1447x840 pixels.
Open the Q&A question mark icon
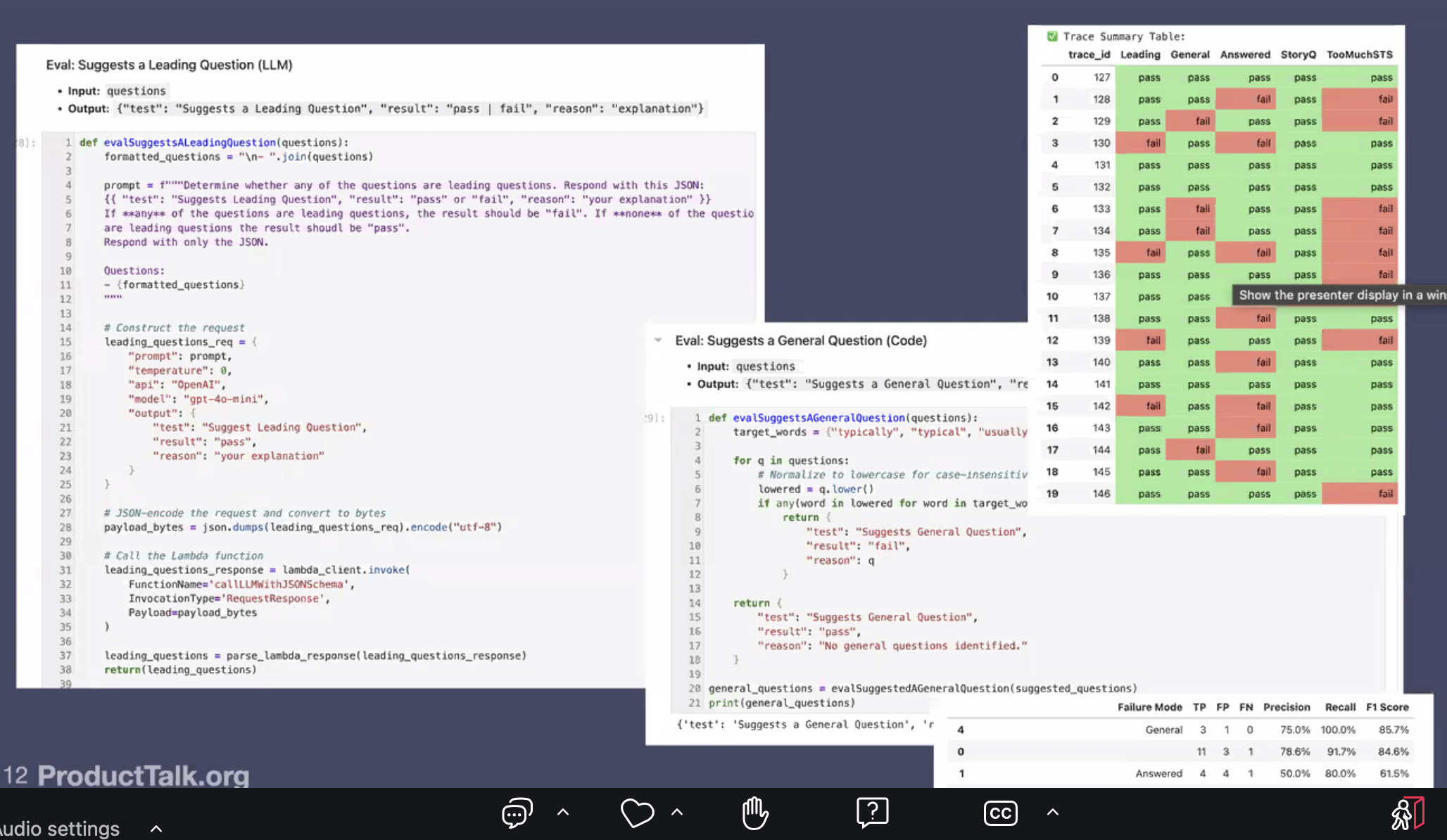tap(872, 813)
